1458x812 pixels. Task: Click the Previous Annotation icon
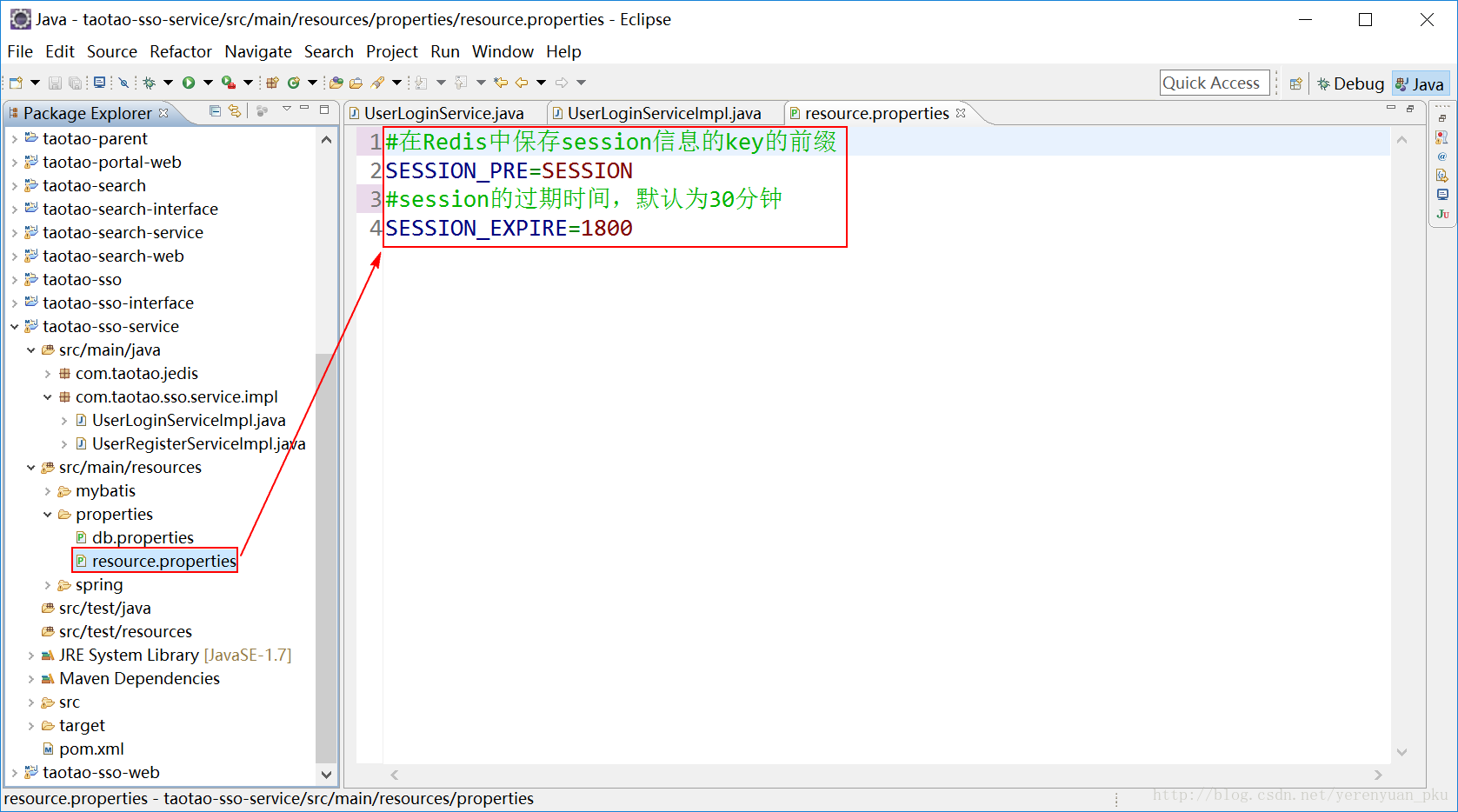pyautogui.click(x=462, y=83)
